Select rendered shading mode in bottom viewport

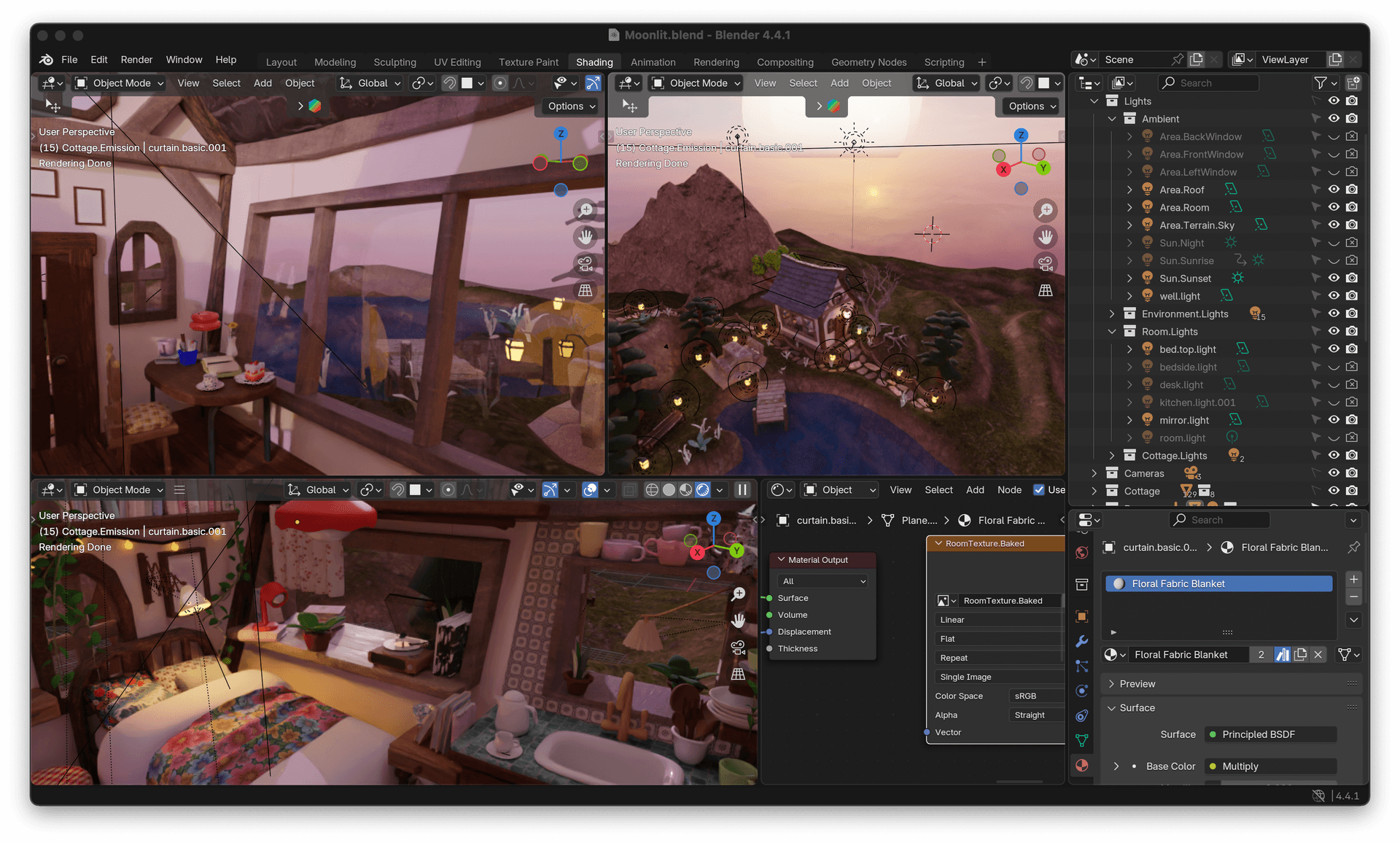click(703, 490)
